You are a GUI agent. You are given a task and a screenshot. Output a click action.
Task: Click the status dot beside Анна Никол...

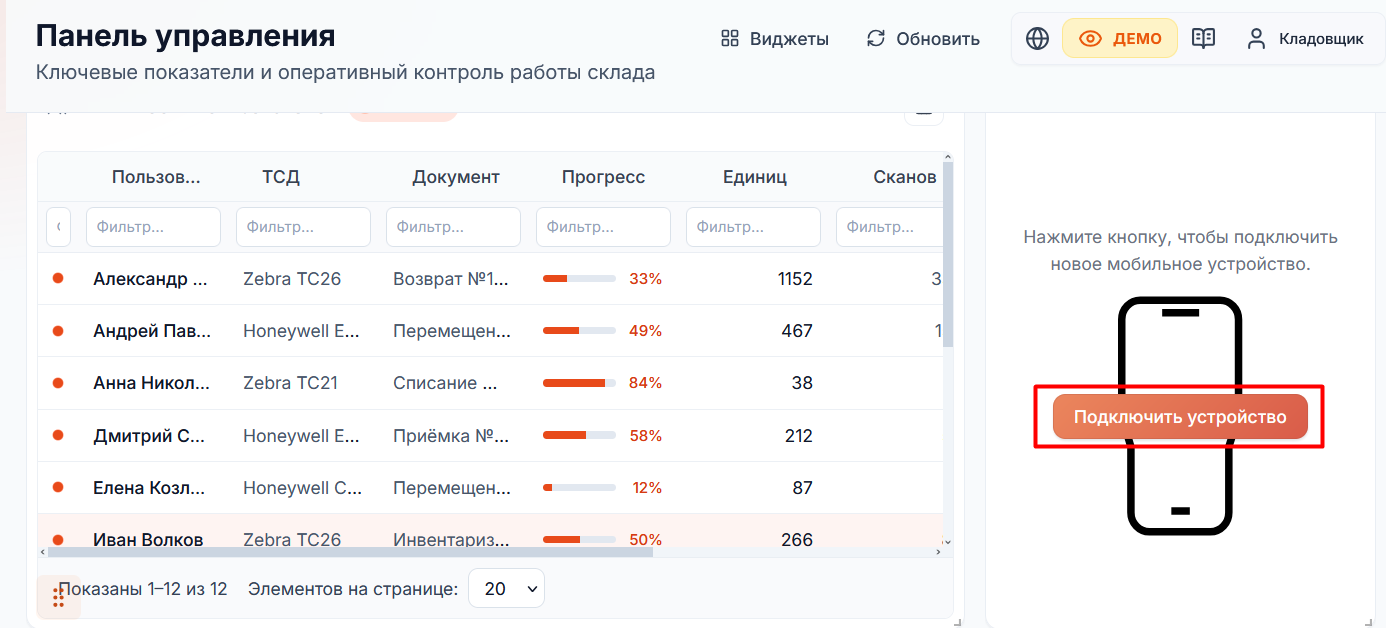click(58, 382)
